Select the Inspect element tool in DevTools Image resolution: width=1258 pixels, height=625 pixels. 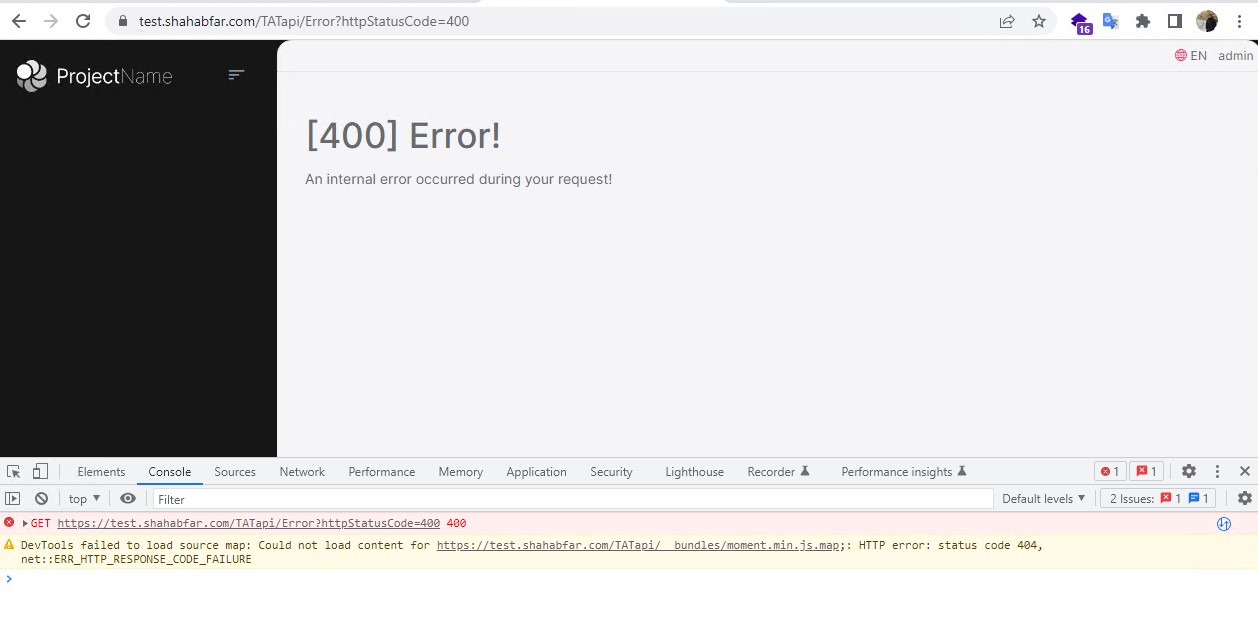pyautogui.click(x=14, y=470)
